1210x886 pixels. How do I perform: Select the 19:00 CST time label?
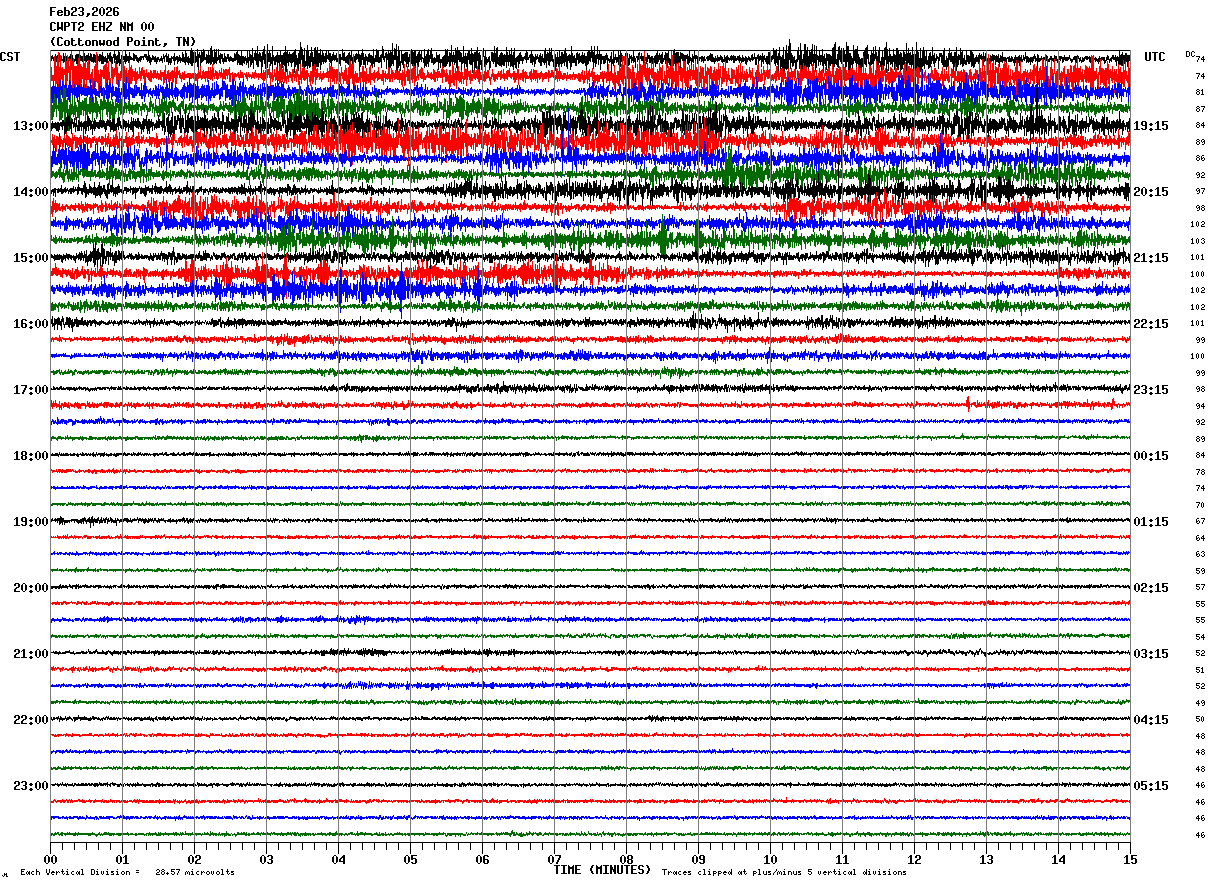31,522
